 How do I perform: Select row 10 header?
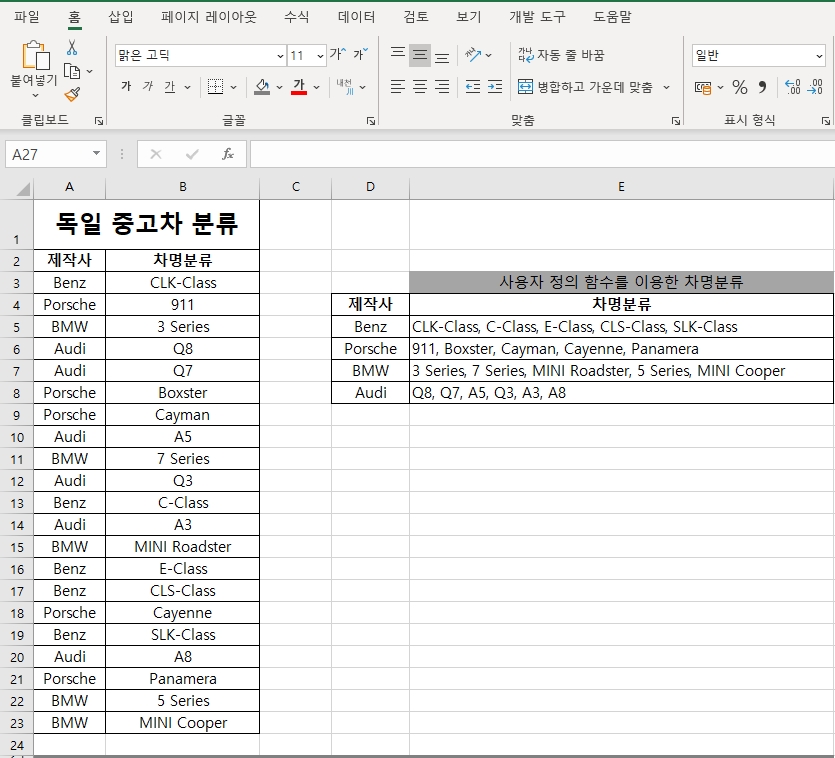pos(17,437)
